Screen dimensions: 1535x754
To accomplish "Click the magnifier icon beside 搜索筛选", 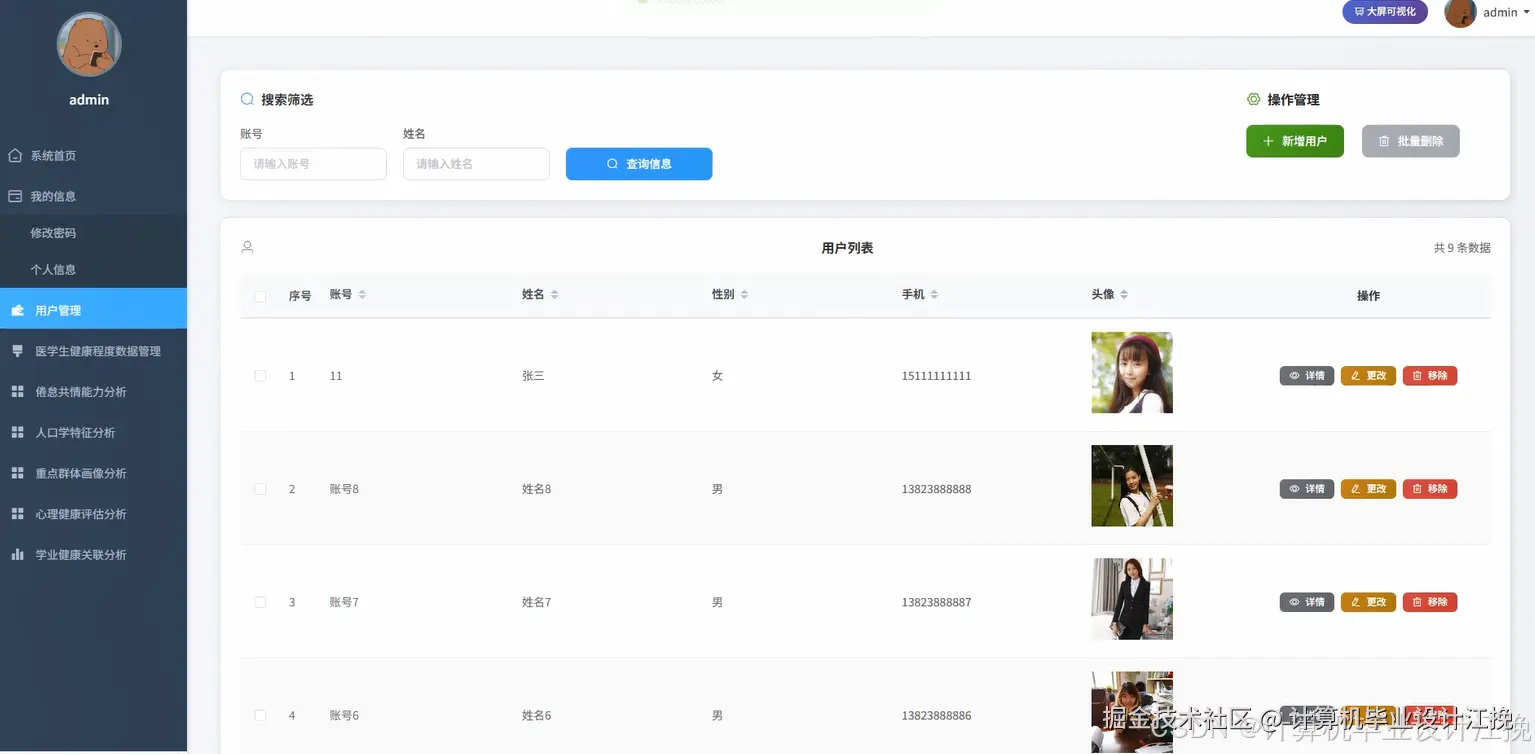I will coord(247,99).
